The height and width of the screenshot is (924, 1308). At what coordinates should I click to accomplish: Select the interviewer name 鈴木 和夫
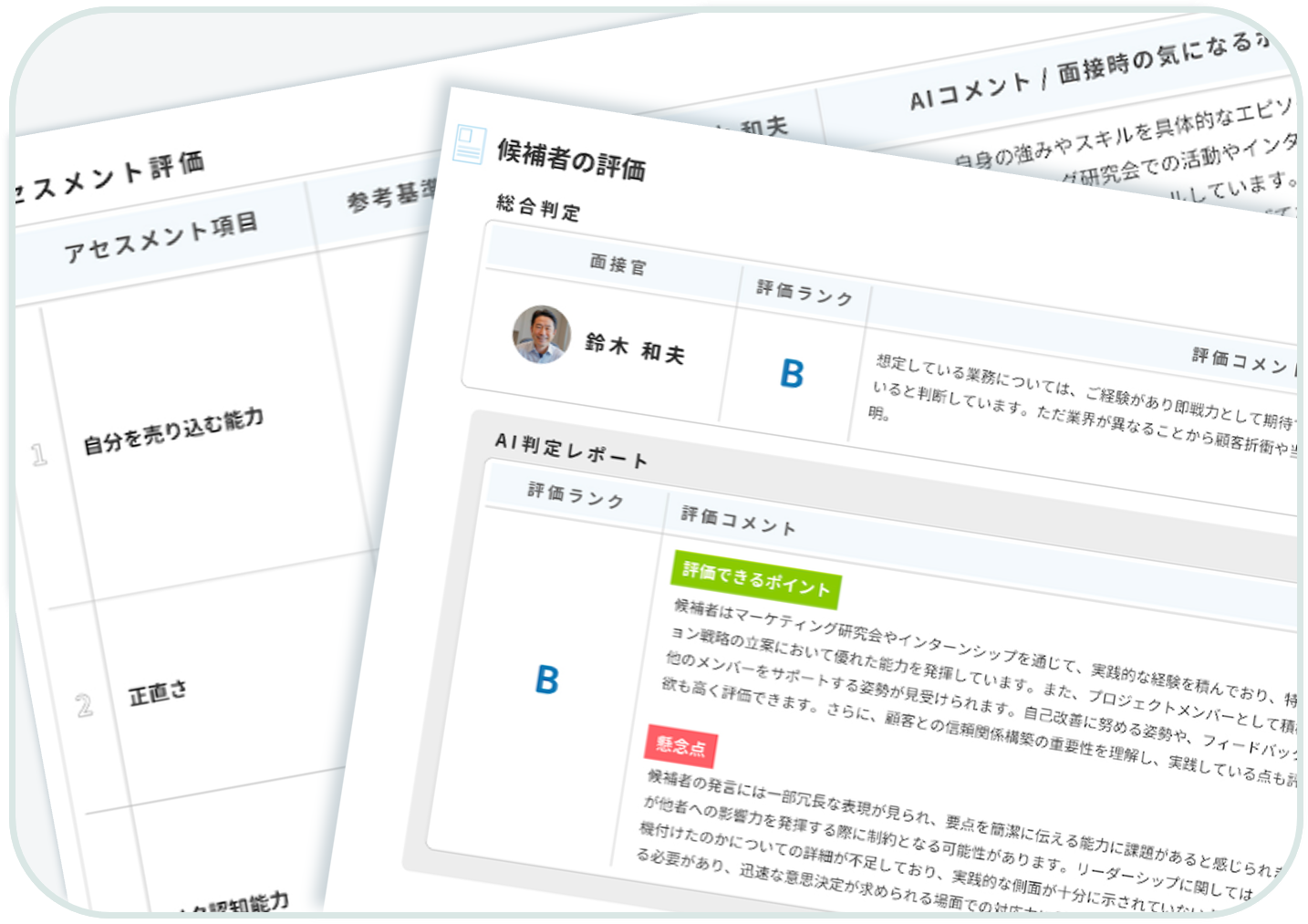pyautogui.click(x=635, y=348)
